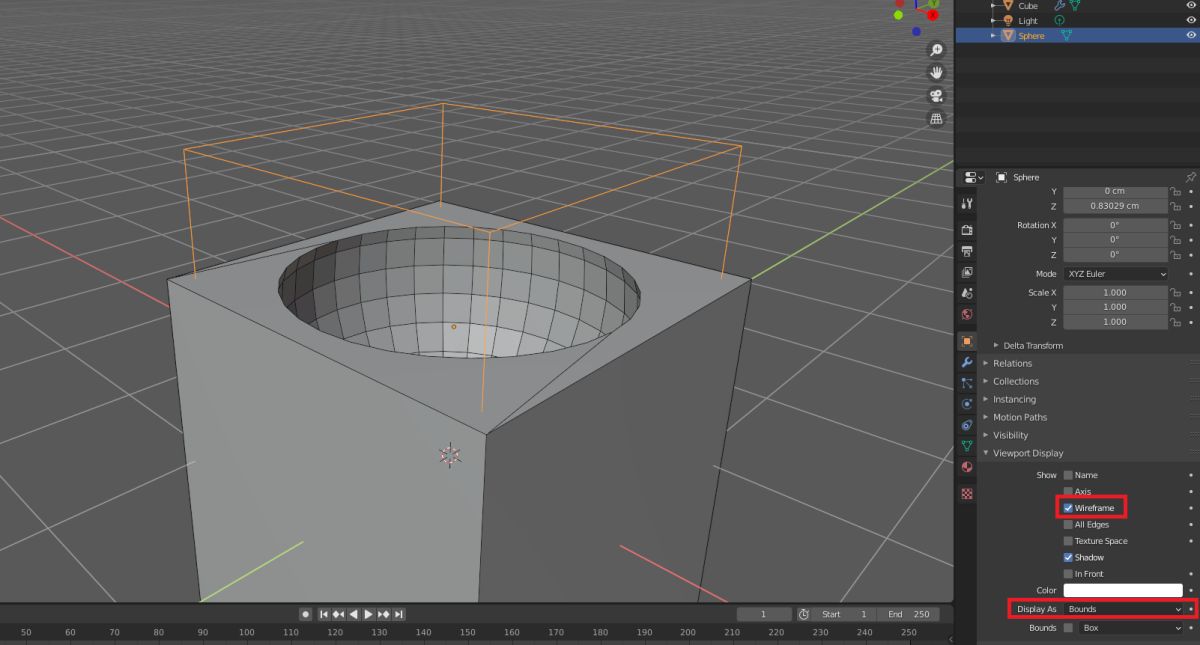This screenshot has height=645, width=1200.
Task: Collapse the Viewport Display panel
Action: 1027,453
